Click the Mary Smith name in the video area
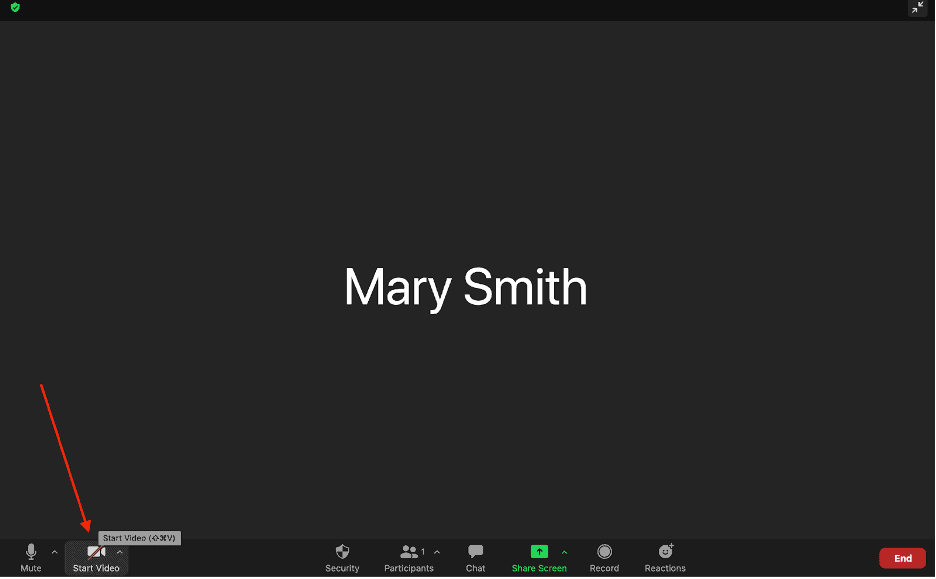Image resolution: width=936 pixels, height=579 pixels. tap(466, 288)
